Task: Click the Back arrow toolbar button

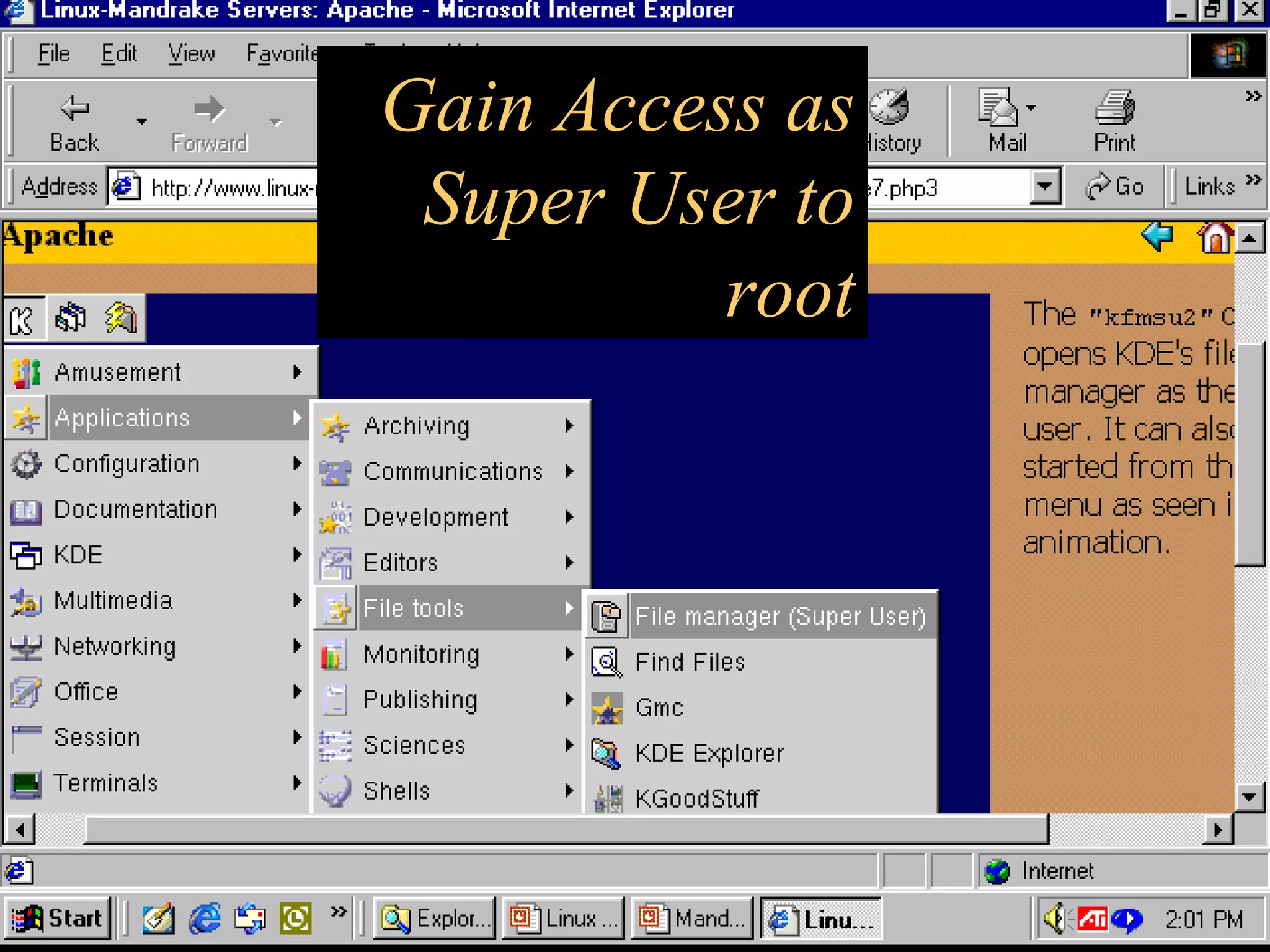Action: point(74,123)
